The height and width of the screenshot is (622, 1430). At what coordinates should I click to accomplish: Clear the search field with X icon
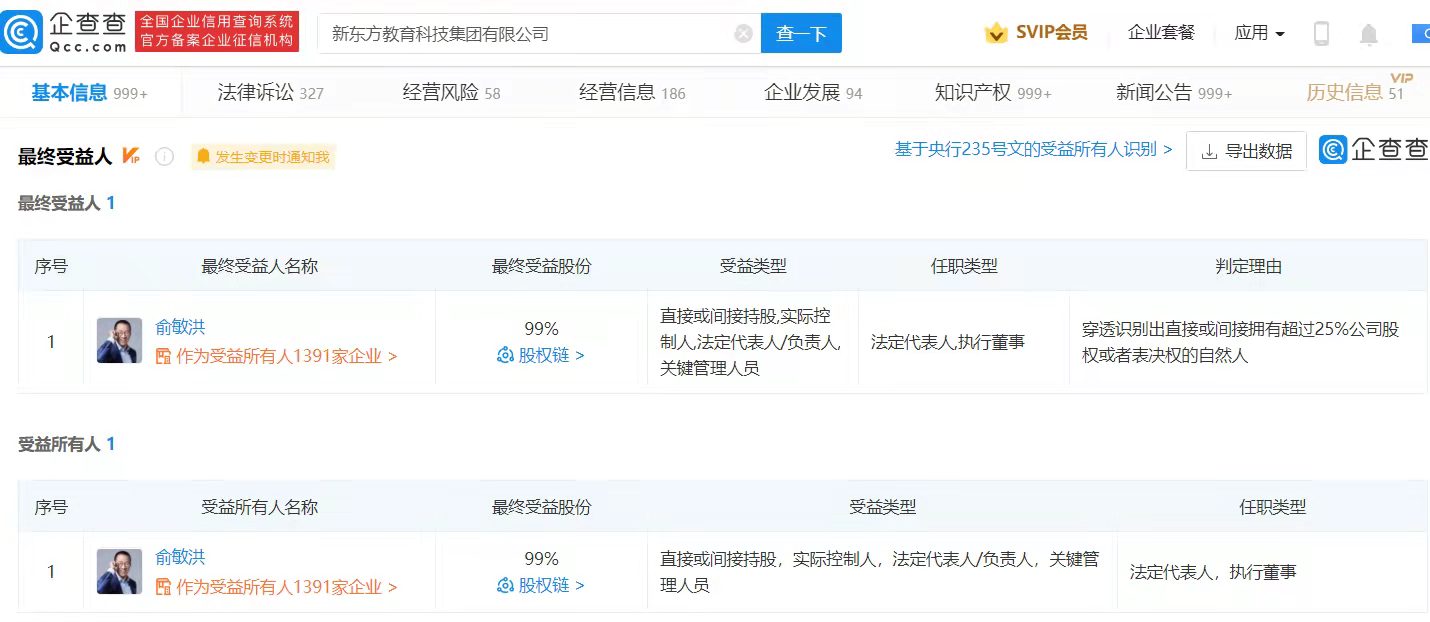[743, 33]
